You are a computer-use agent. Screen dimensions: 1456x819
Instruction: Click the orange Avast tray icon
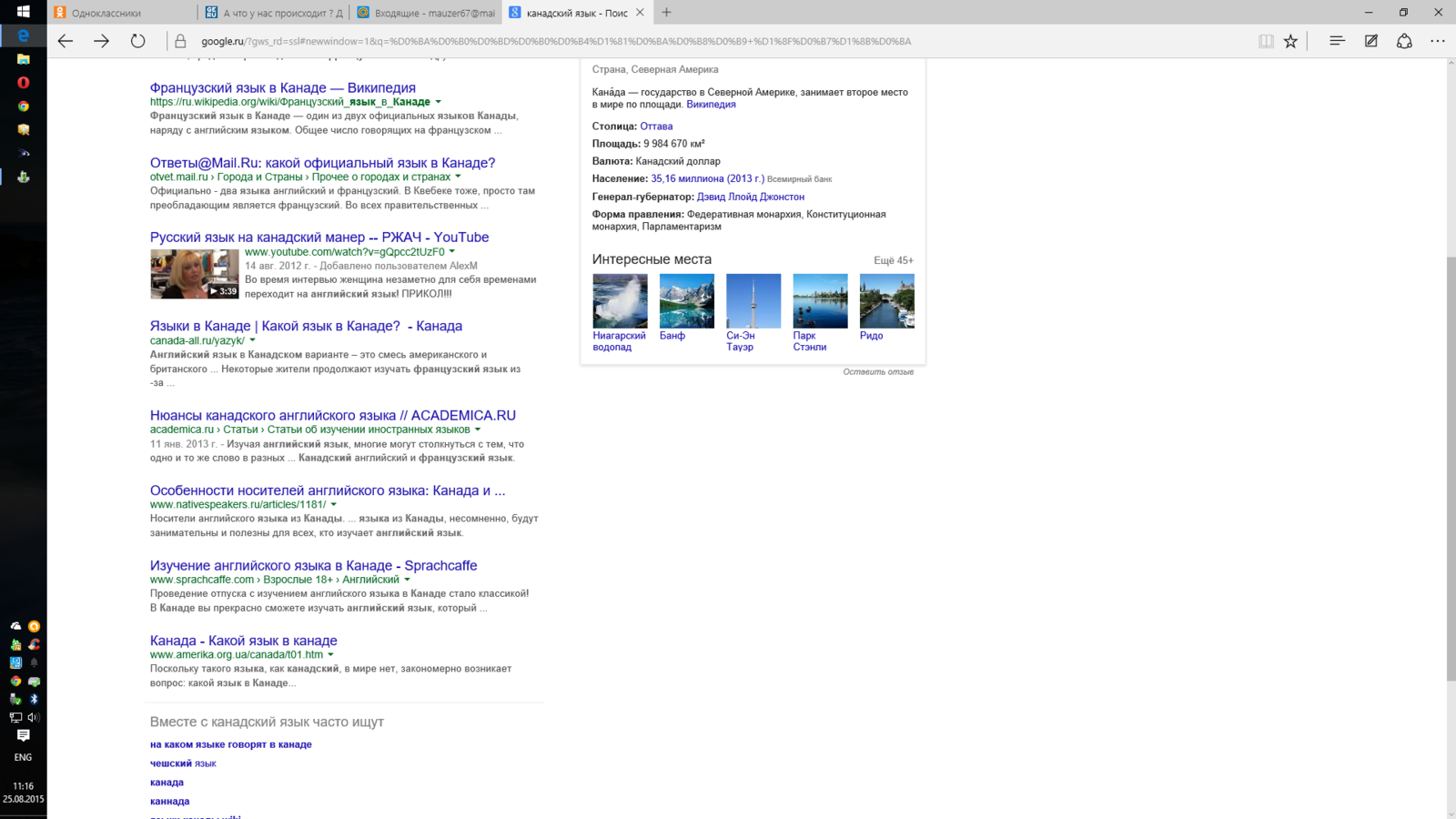(34, 626)
